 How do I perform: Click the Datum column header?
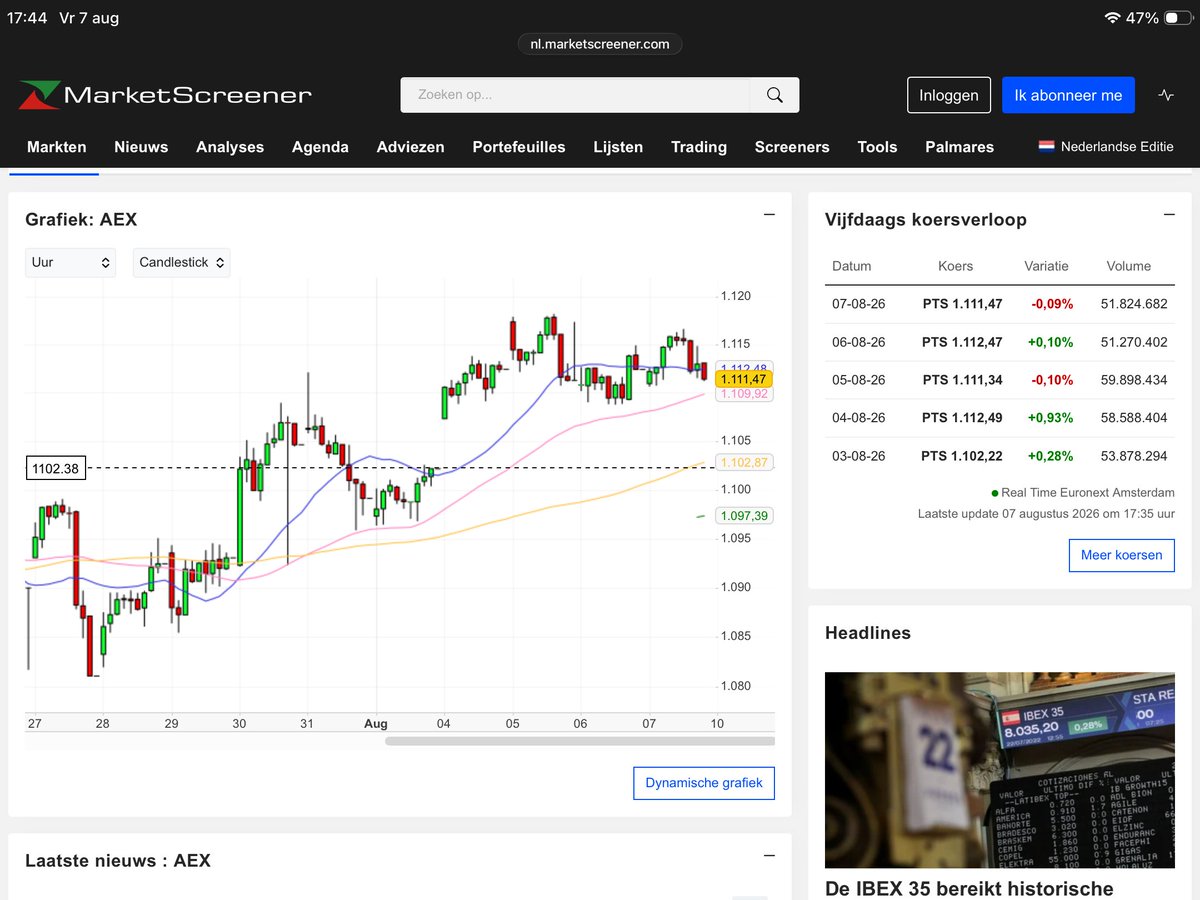click(852, 266)
